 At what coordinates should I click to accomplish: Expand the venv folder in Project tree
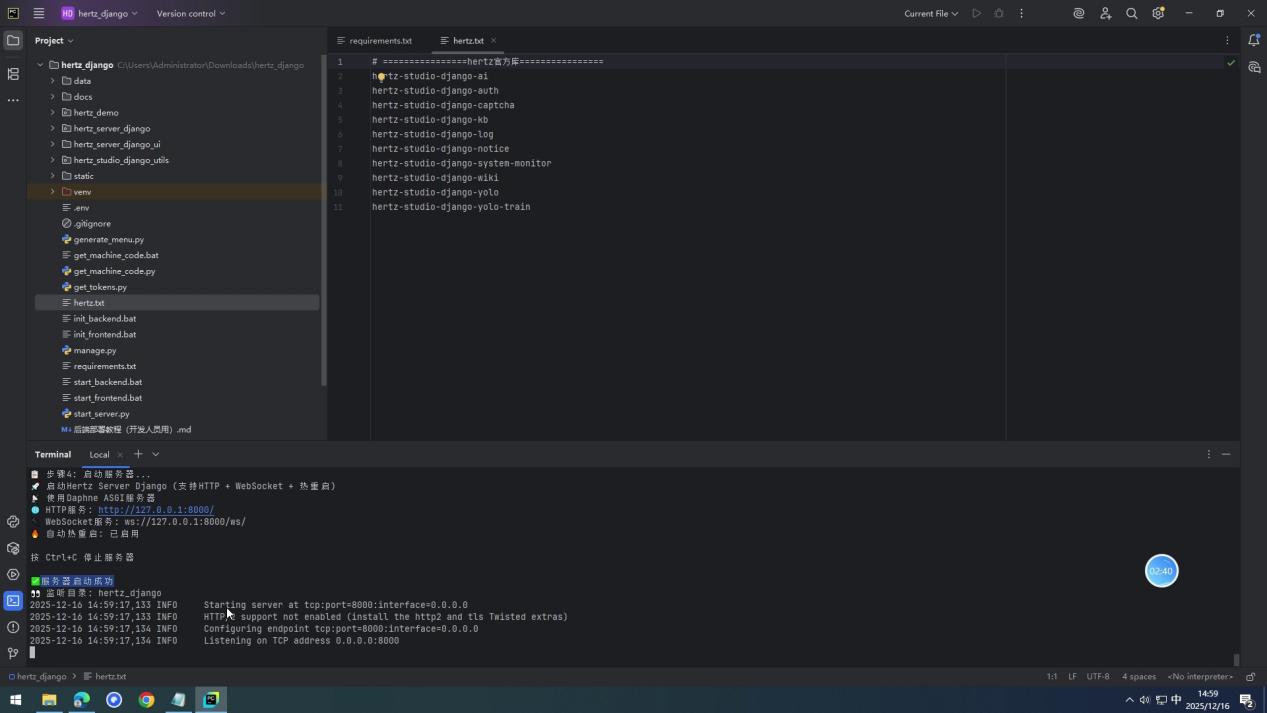pyautogui.click(x=53, y=191)
